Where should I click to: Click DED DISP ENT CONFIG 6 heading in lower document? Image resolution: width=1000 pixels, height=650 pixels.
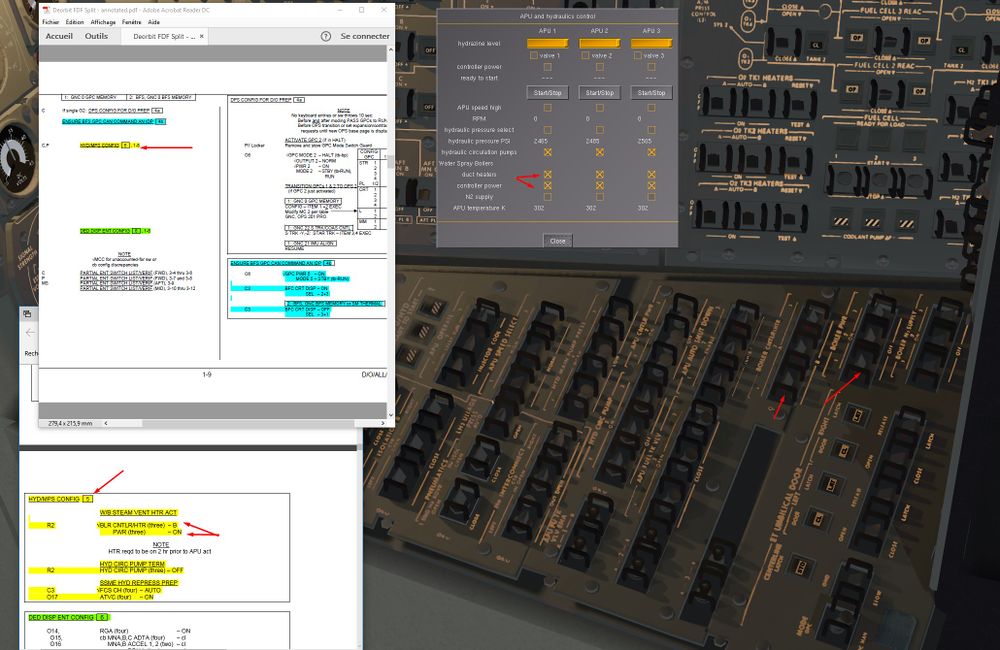[69, 617]
